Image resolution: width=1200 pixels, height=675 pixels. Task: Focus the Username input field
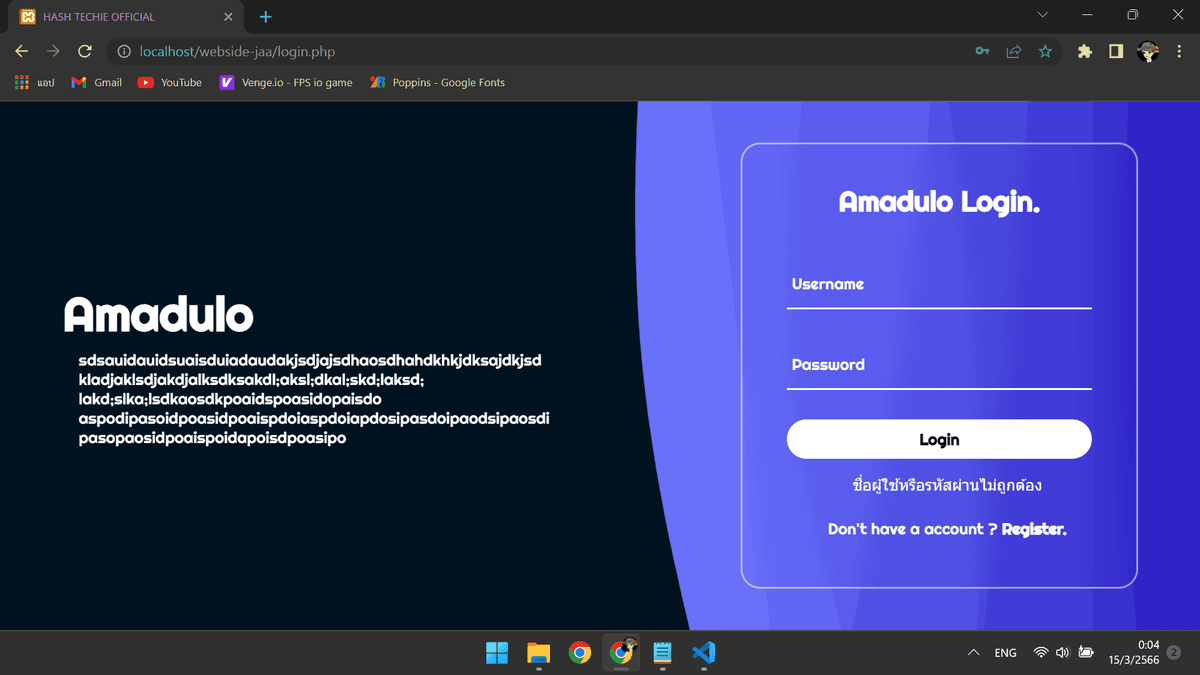pos(939,285)
